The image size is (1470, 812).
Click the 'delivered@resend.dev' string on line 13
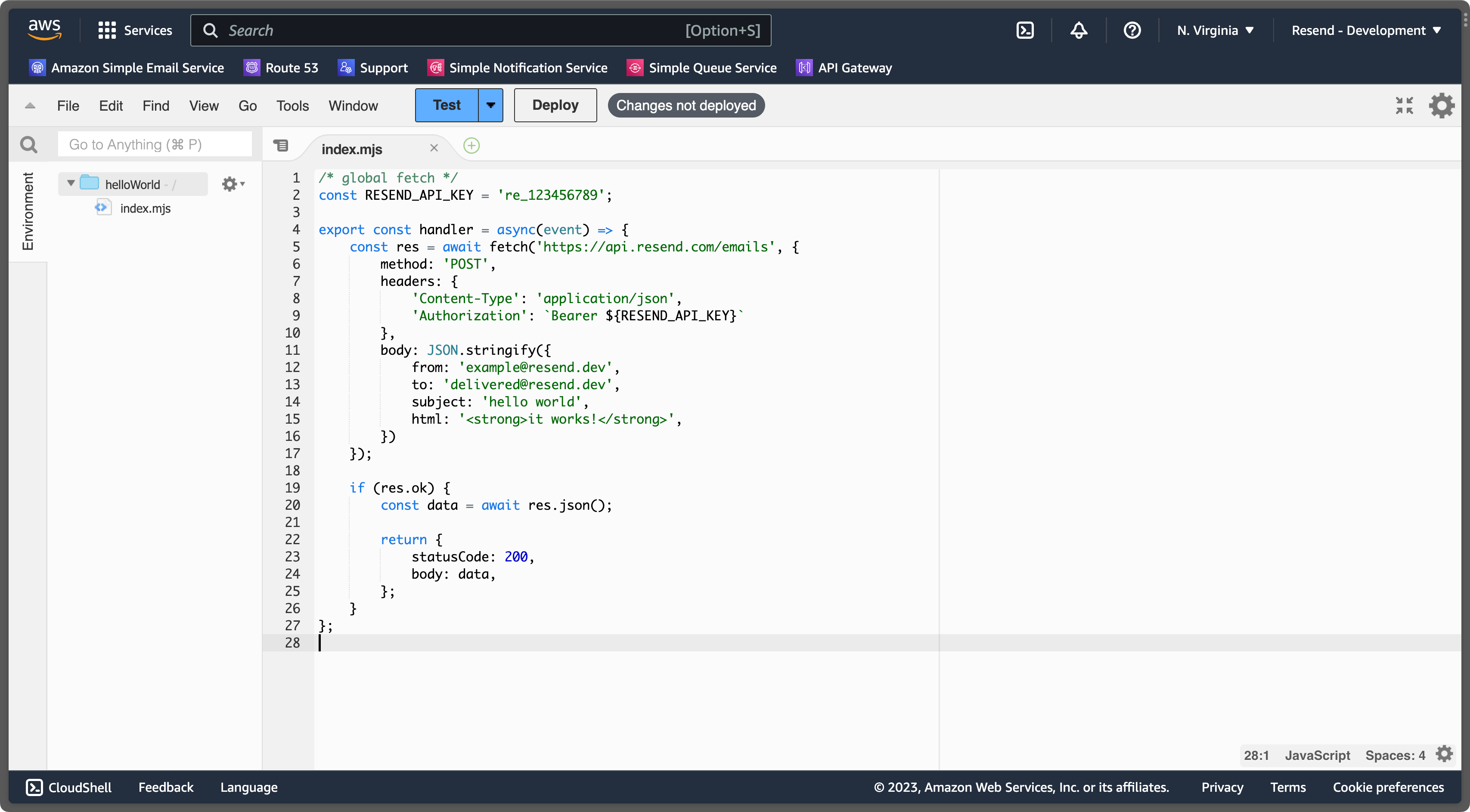pyautogui.click(x=528, y=384)
